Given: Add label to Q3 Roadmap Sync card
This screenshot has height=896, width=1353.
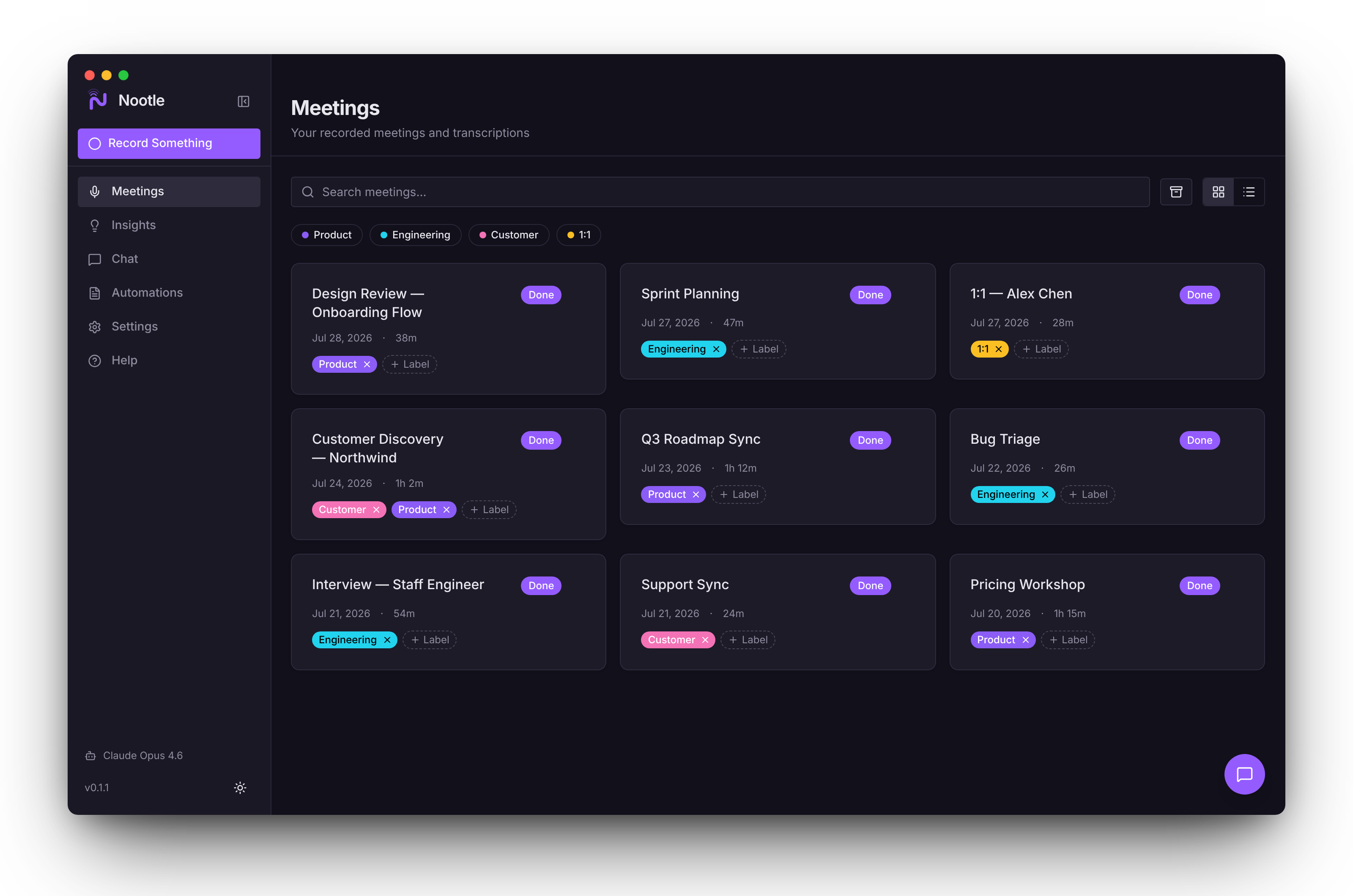Looking at the screenshot, I should [x=739, y=495].
